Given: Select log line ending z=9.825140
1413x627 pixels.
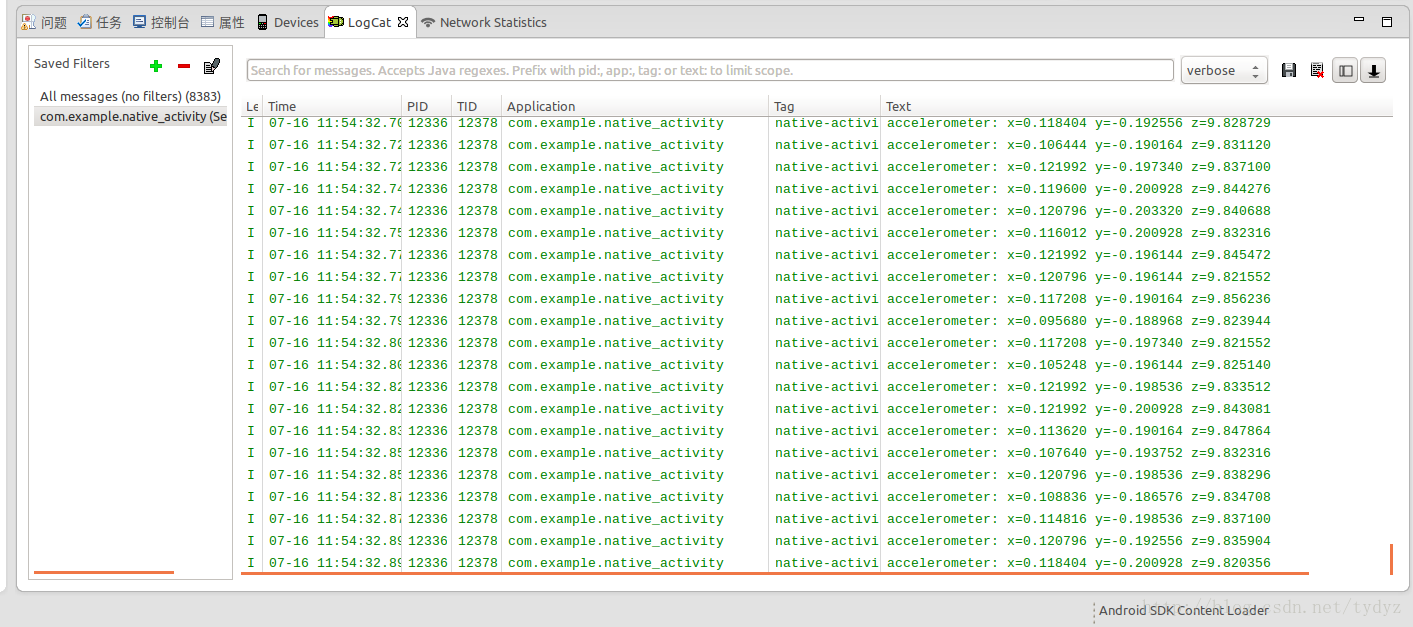Looking at the screenshot, I should 818,365.
